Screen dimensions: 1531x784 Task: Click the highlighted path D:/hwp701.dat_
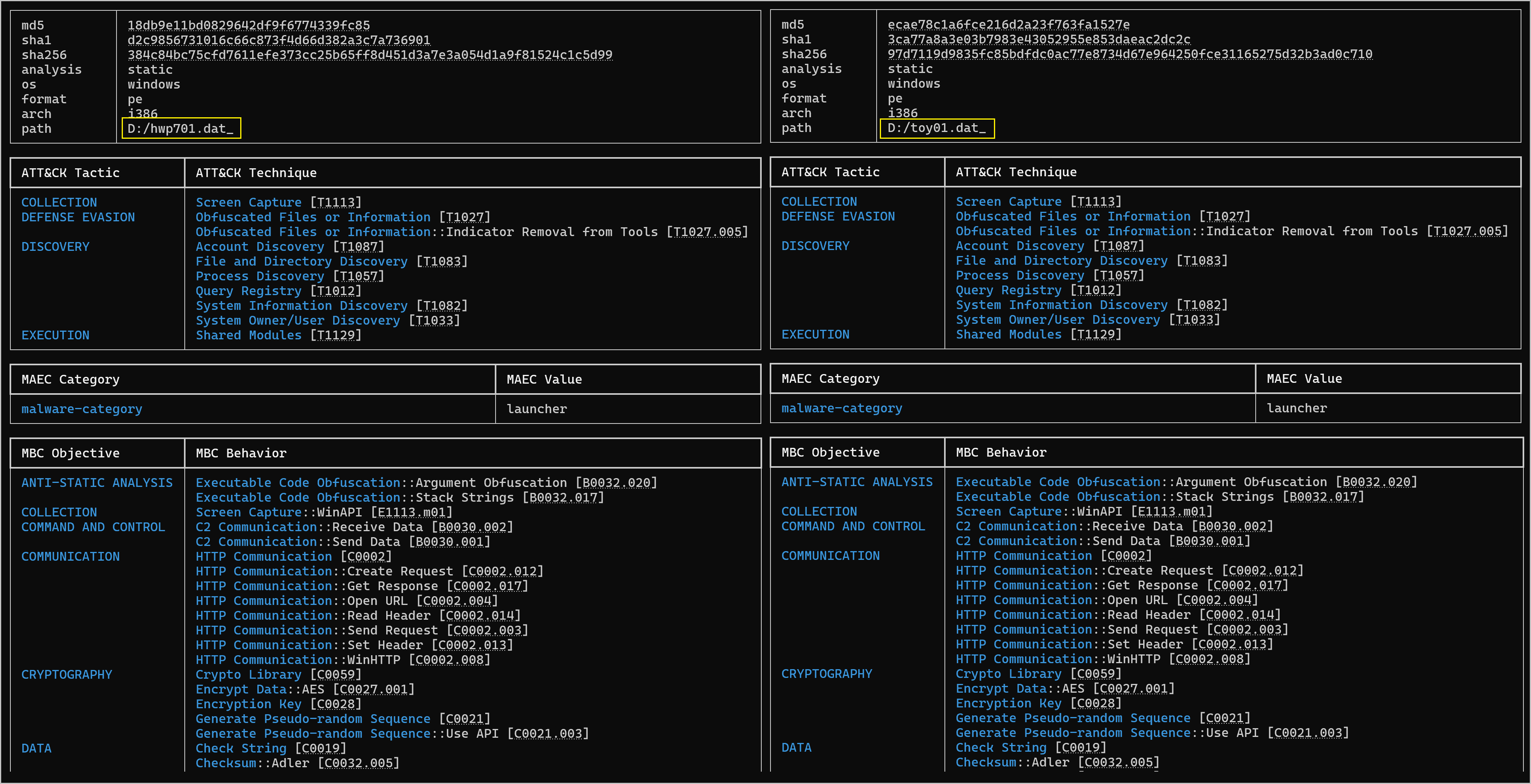click(181, 128)
